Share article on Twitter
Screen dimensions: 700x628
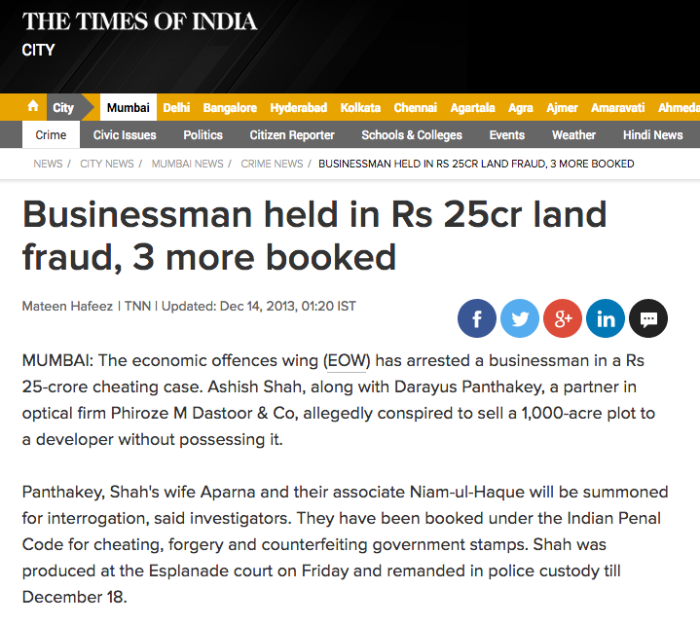520,318
